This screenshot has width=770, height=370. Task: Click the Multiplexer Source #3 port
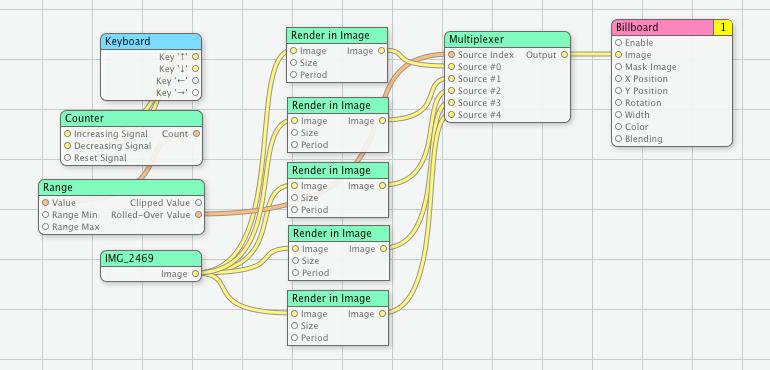coord(451,103)
